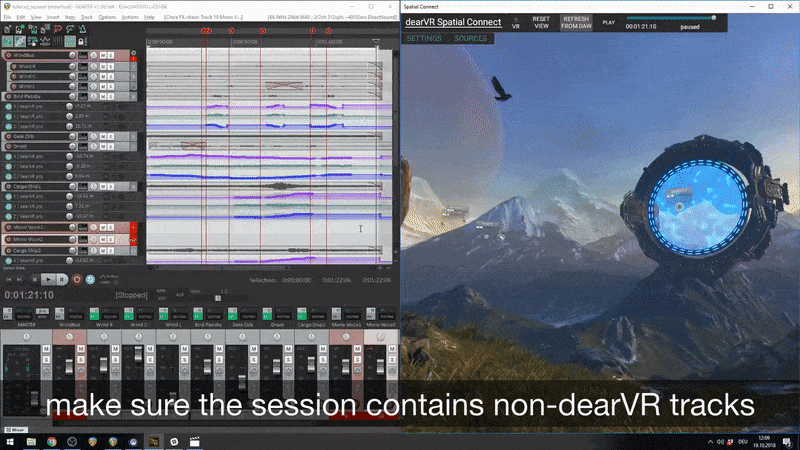Mute the WindBus track in track panel

[103, 55]
